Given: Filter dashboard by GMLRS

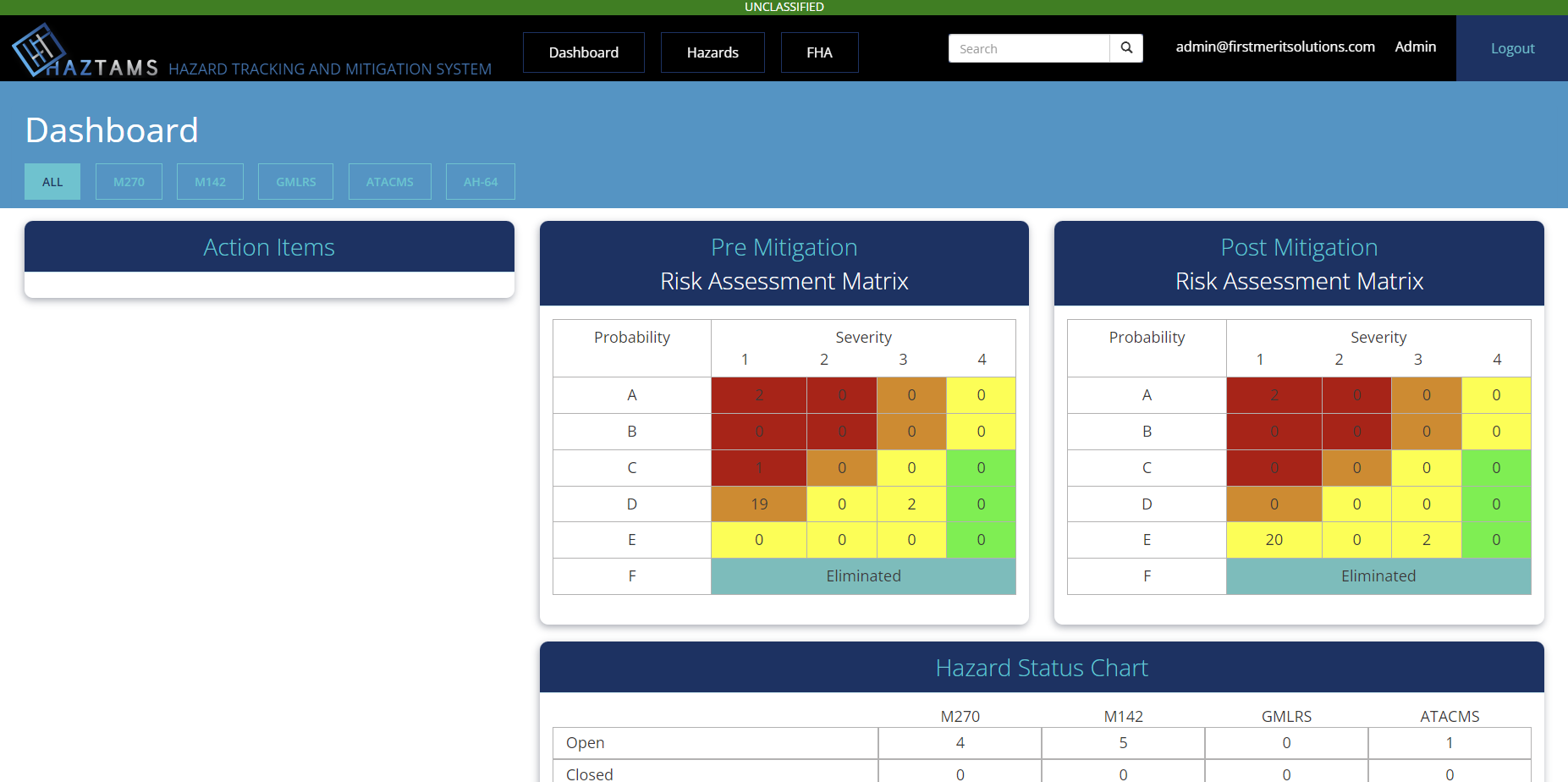Looking at the screenshot, I should tap(296, 182).
